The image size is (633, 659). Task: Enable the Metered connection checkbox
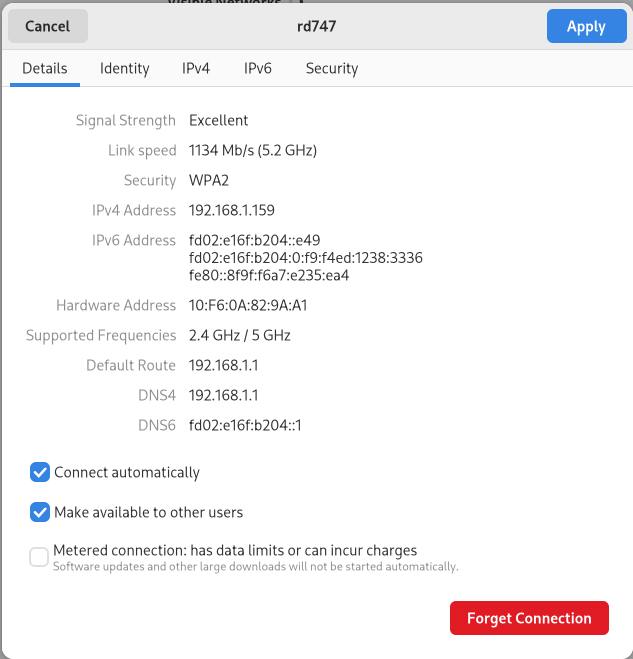pos(39,557)
